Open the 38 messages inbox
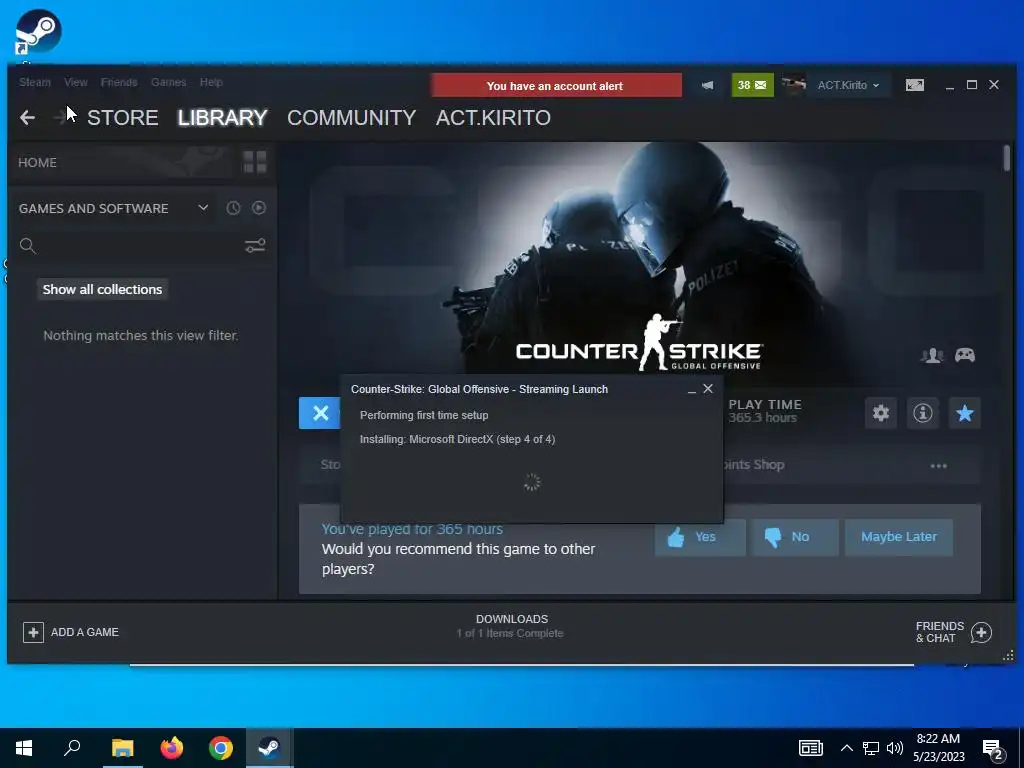 pyautogui.click(x=752, y=86)
